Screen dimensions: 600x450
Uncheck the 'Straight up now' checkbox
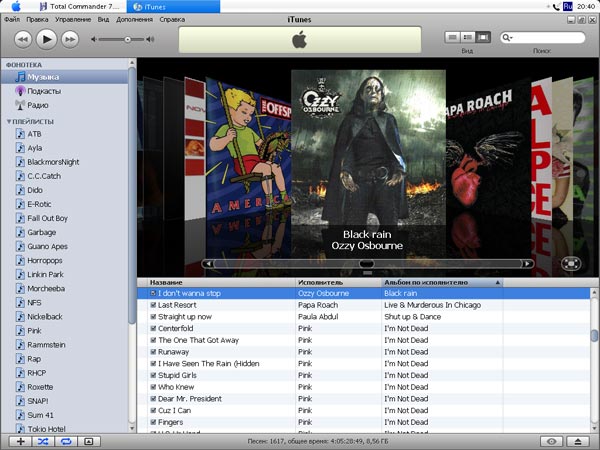(x=153, y=316)
